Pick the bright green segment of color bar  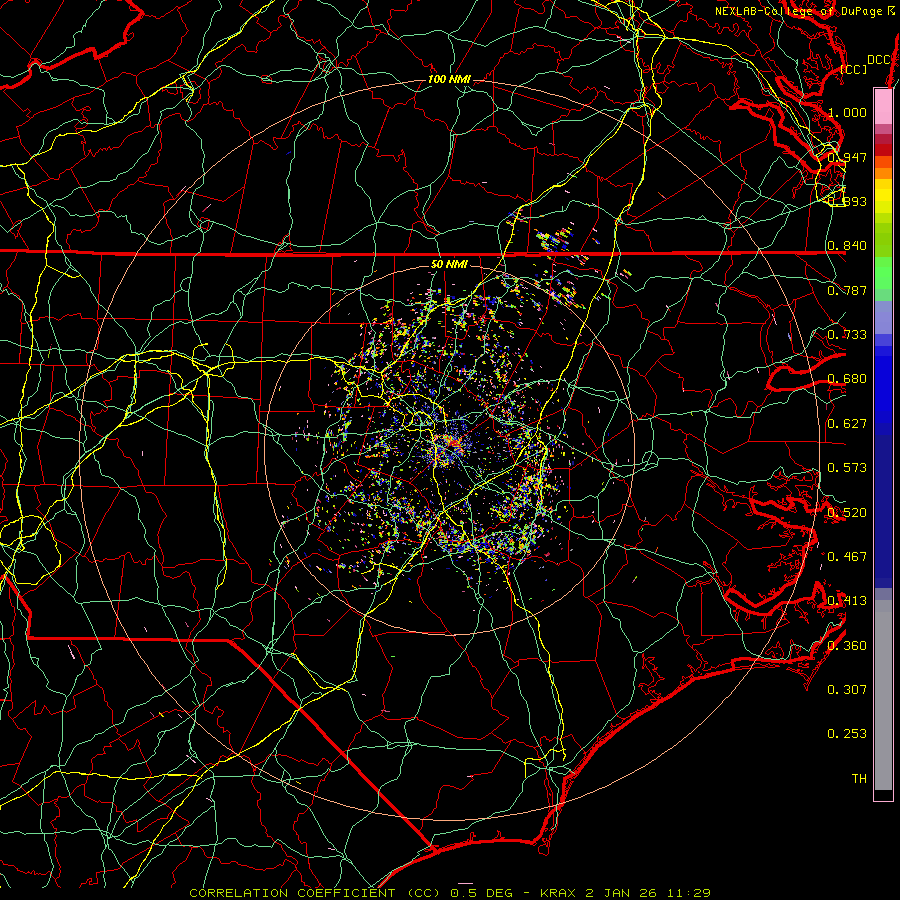point(883,273)
